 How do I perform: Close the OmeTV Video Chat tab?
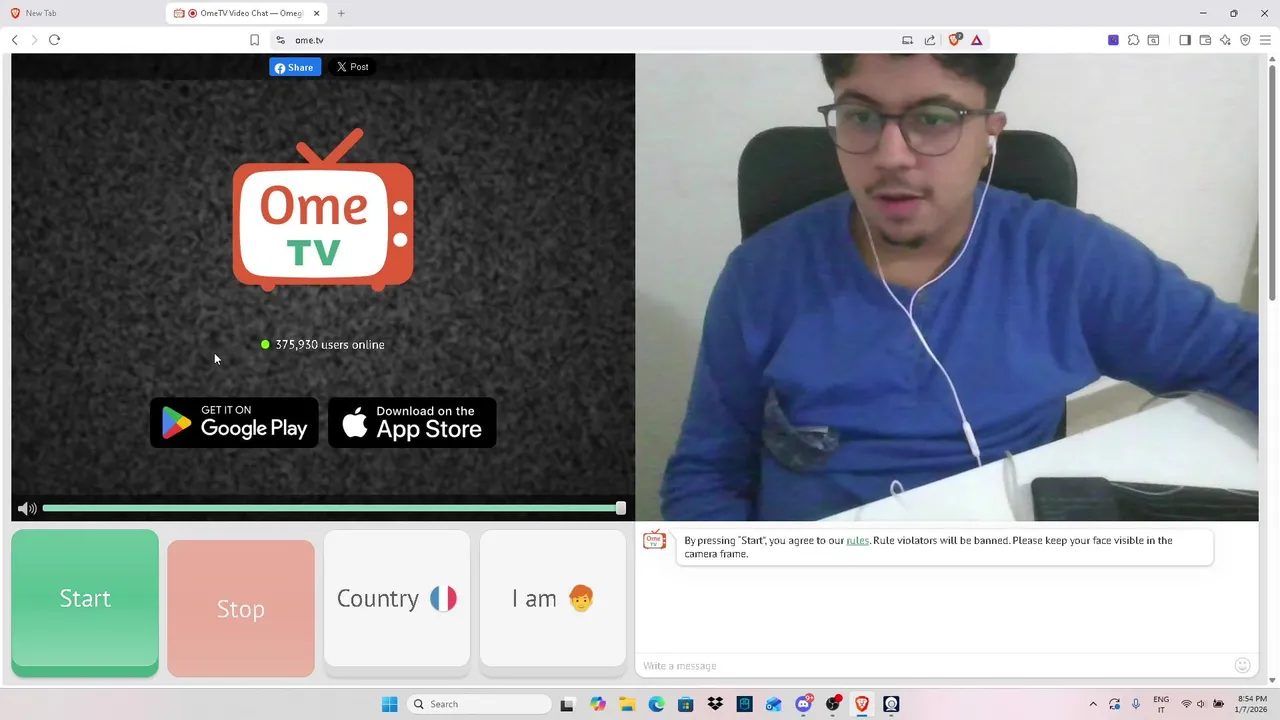point(317,13)
